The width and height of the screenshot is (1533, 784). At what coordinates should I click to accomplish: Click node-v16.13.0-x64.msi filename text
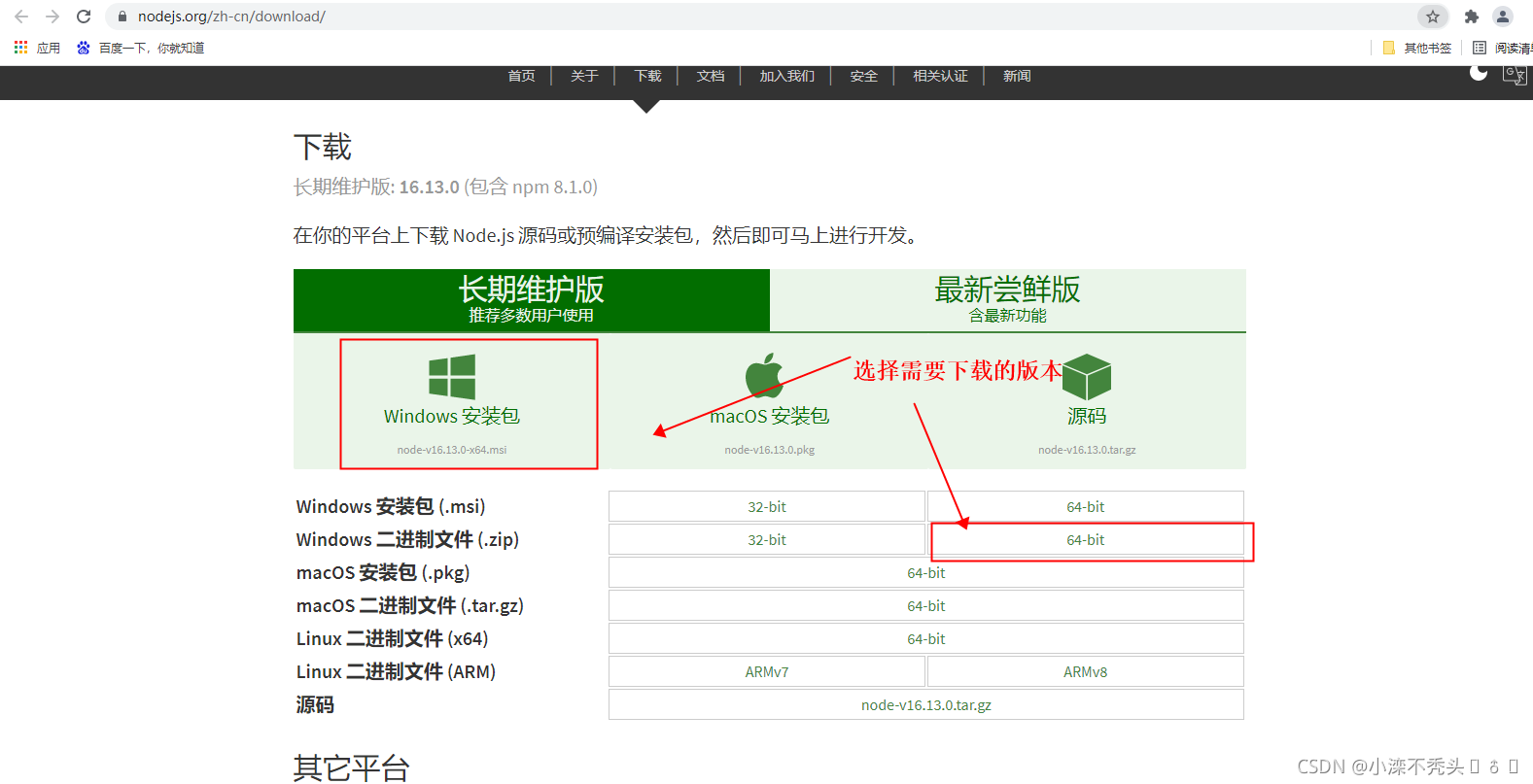(x=452, y=450)
